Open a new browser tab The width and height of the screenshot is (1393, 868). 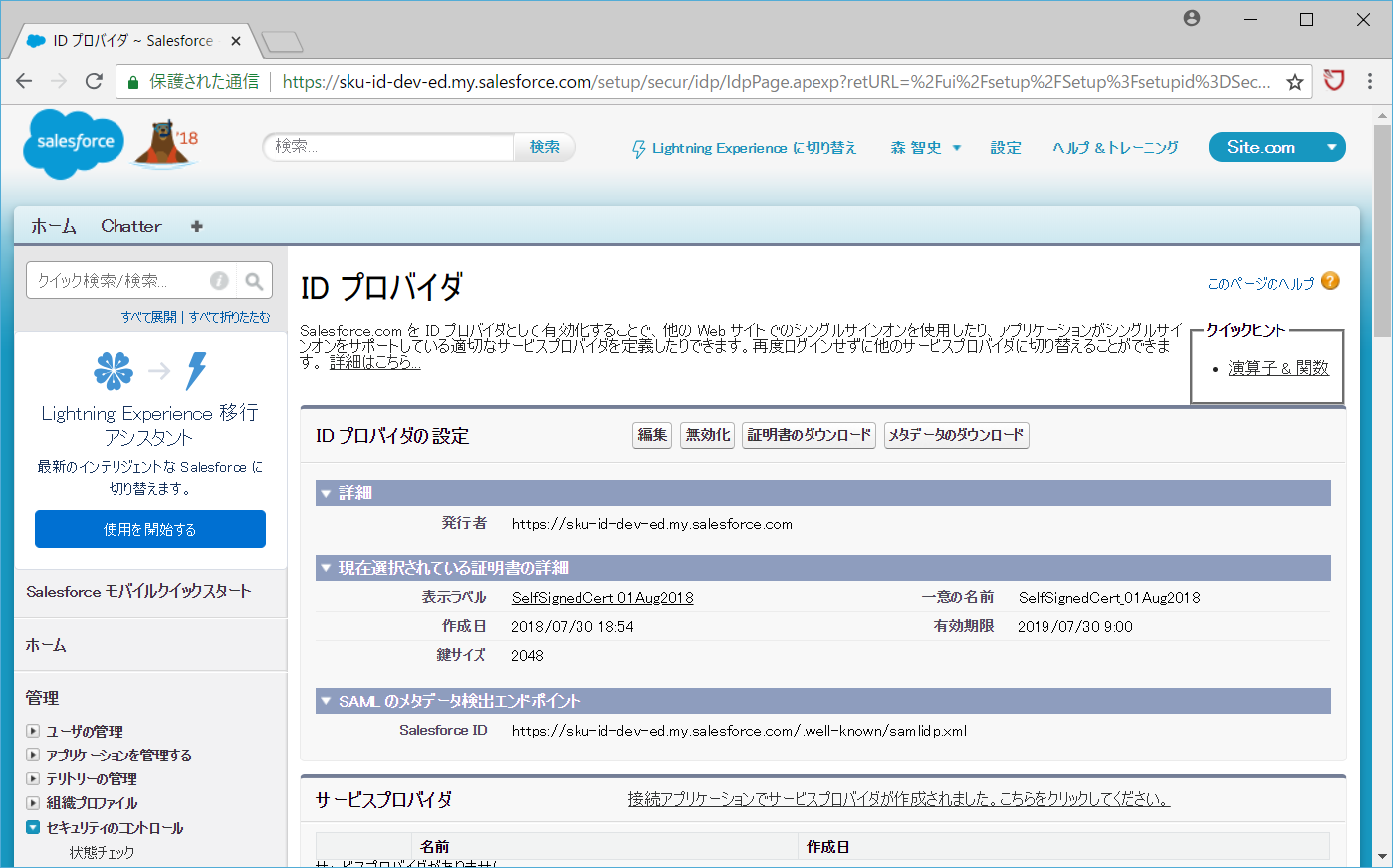point(282,42)
